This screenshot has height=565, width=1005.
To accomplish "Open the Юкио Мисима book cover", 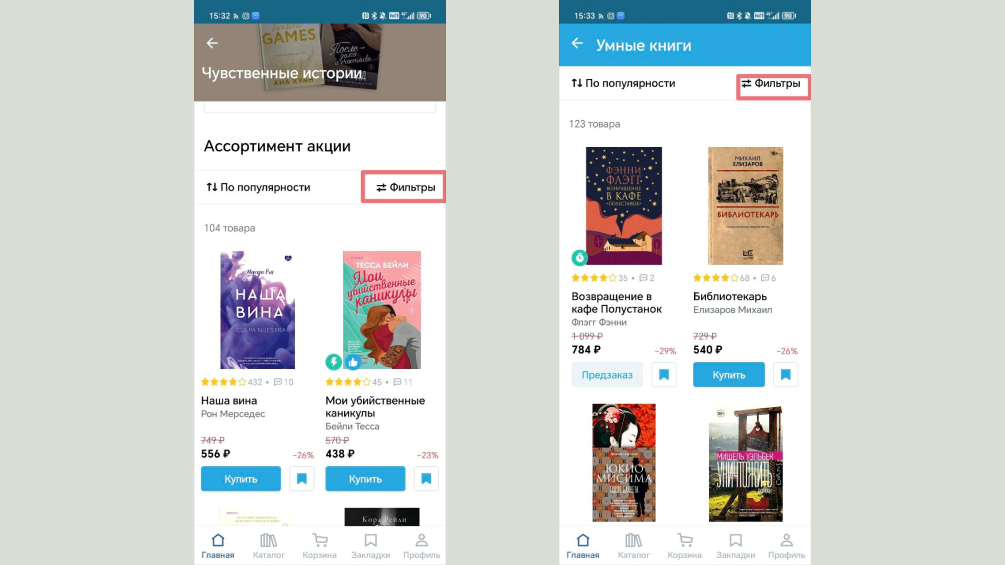I will pyautogui.click(x=624, y=463).
